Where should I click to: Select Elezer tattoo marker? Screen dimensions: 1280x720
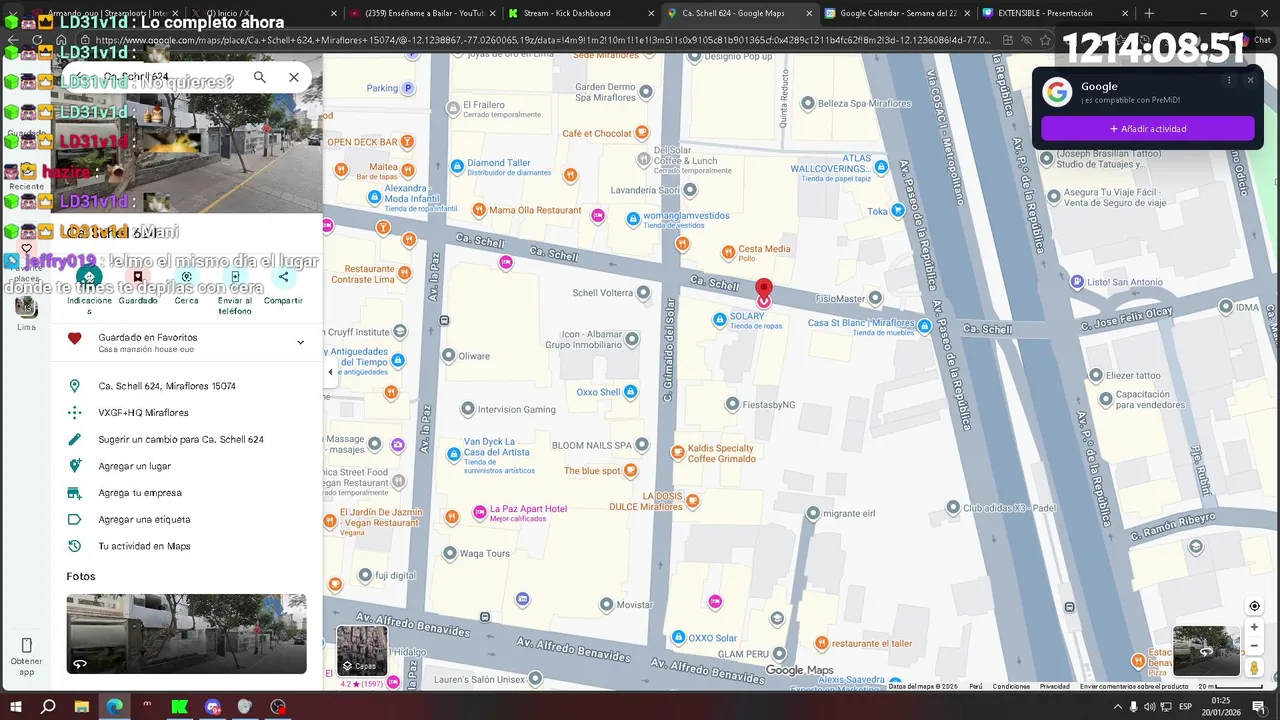[1095, 376]
